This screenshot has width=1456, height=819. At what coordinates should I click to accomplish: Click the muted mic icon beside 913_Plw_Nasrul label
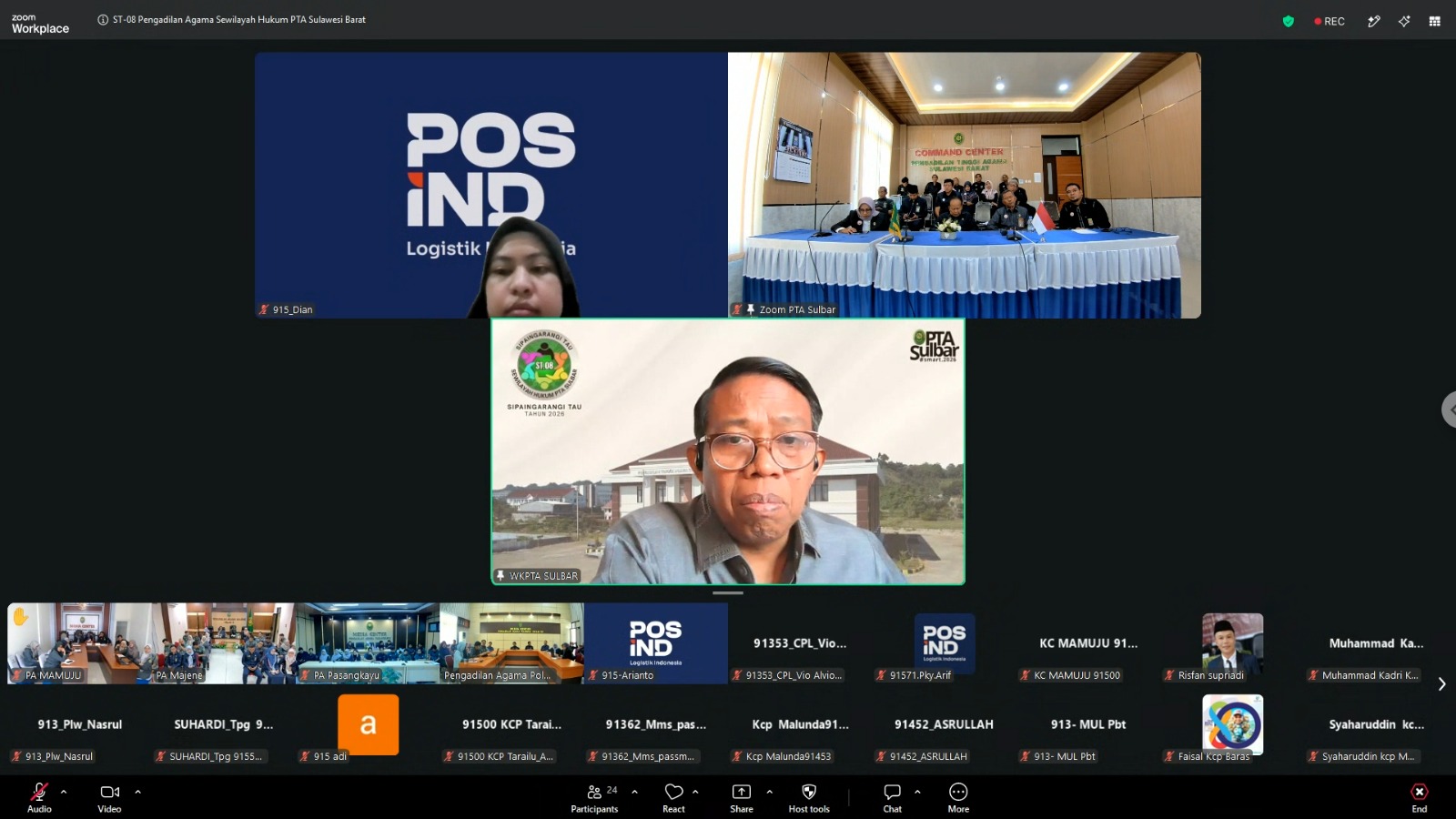point(16,756)
